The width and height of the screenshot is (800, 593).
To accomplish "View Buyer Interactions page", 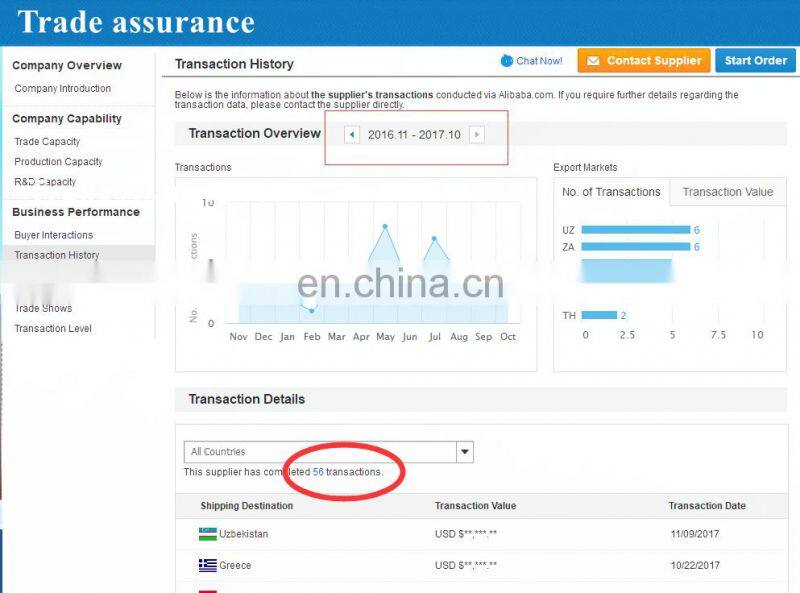I will point(53,235).
